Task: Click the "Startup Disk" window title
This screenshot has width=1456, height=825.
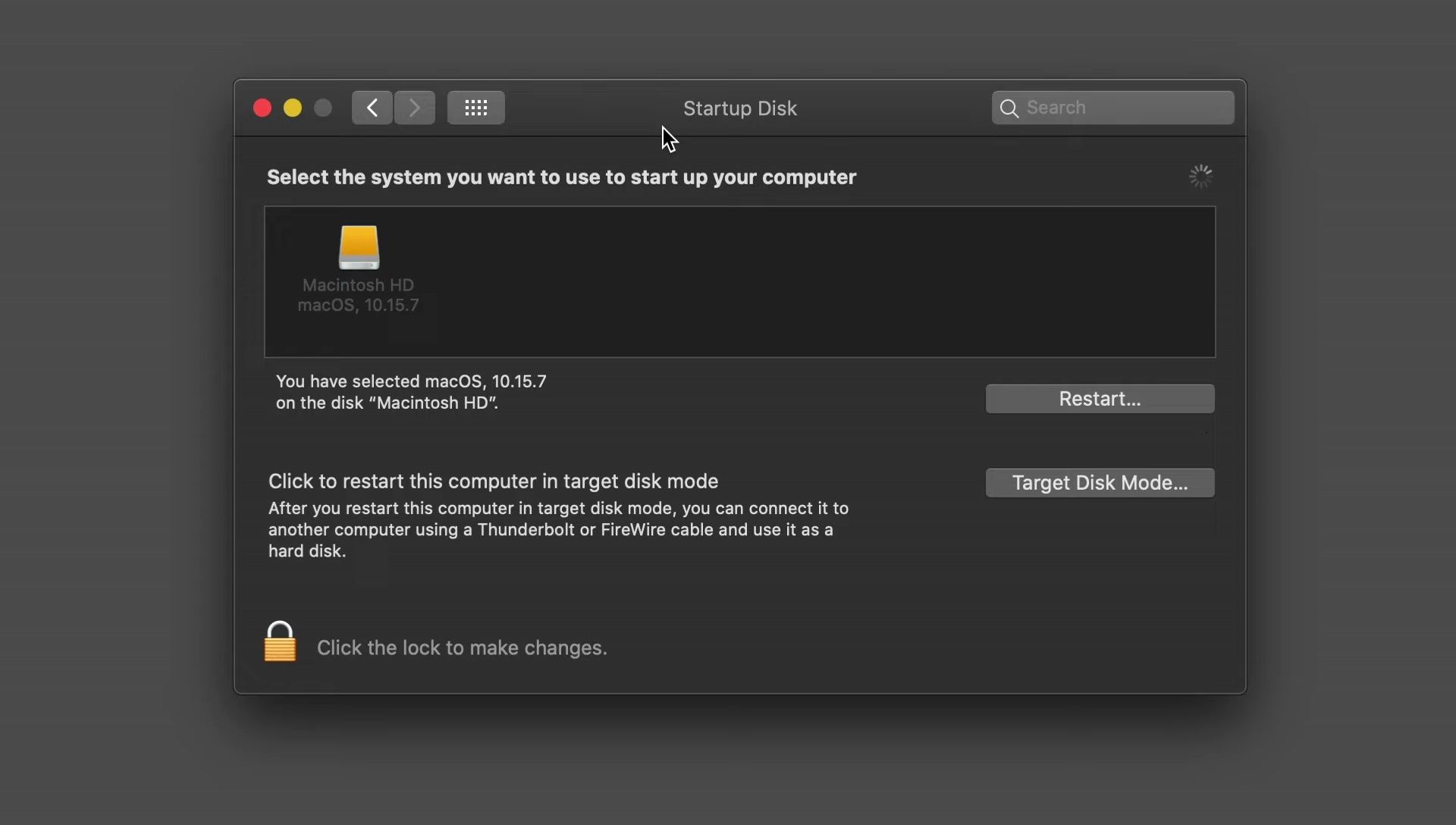Action: tap(740, 108)
